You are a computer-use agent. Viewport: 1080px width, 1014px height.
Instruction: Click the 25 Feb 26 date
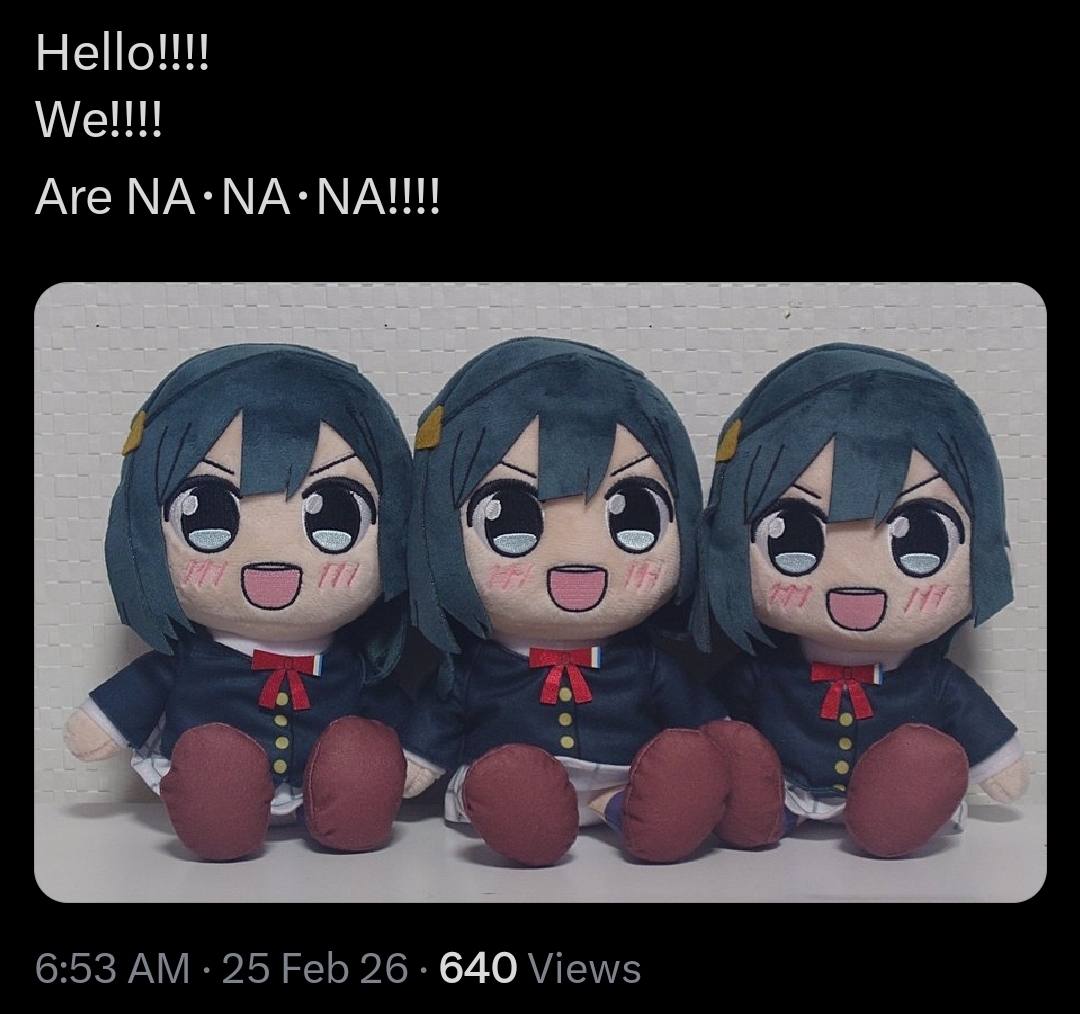click(315, 968)
